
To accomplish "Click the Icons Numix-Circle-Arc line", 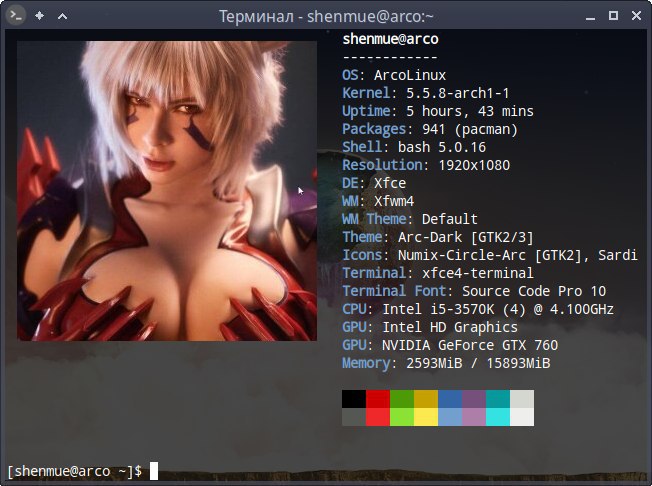I will point(489,255).
